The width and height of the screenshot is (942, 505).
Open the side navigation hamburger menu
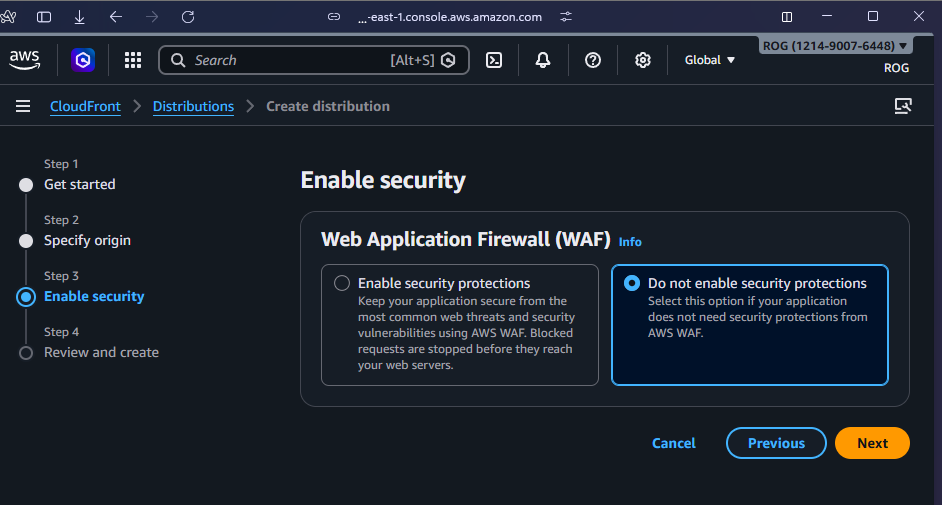pos(23,106)
